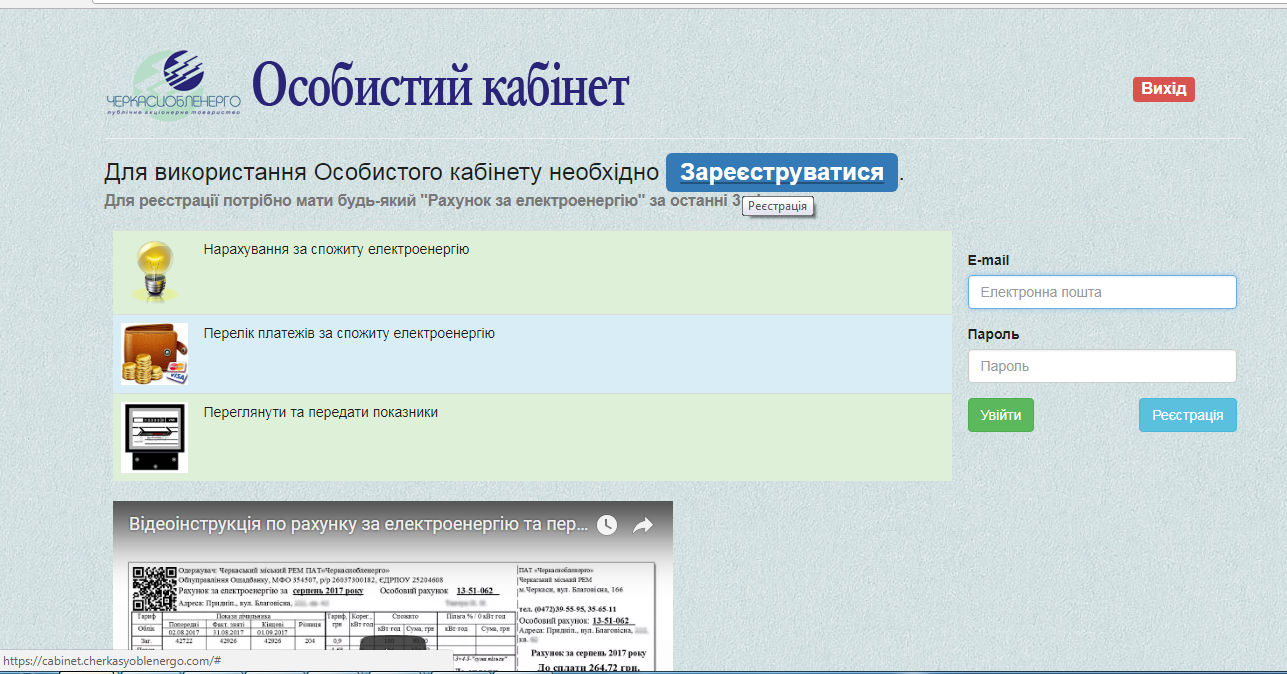Open Перелік платежів за спожиту електроенергію
Viewport: 1287px width, 674px height.
349,333
